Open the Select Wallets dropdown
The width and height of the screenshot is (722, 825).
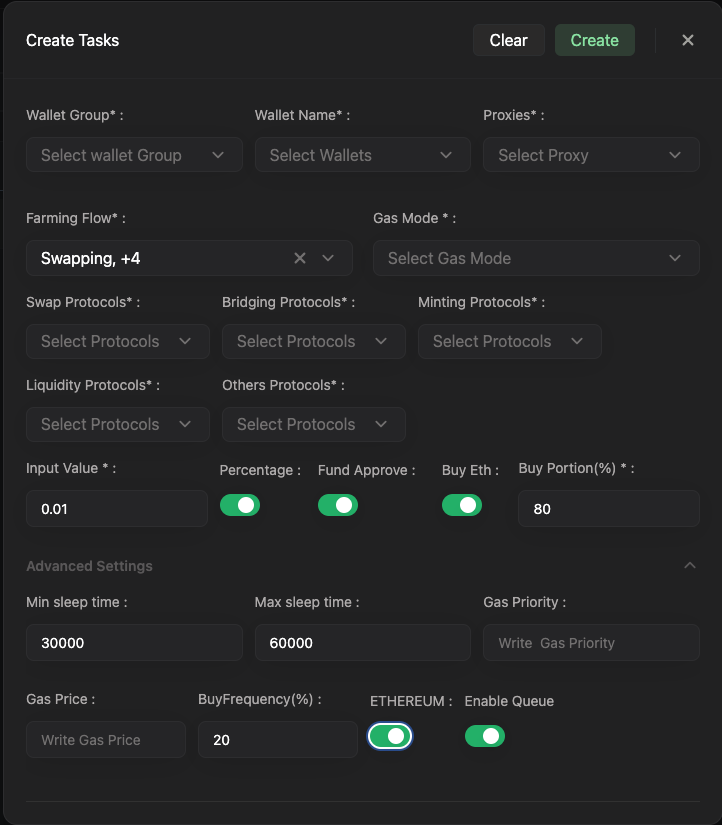point(362,155)
